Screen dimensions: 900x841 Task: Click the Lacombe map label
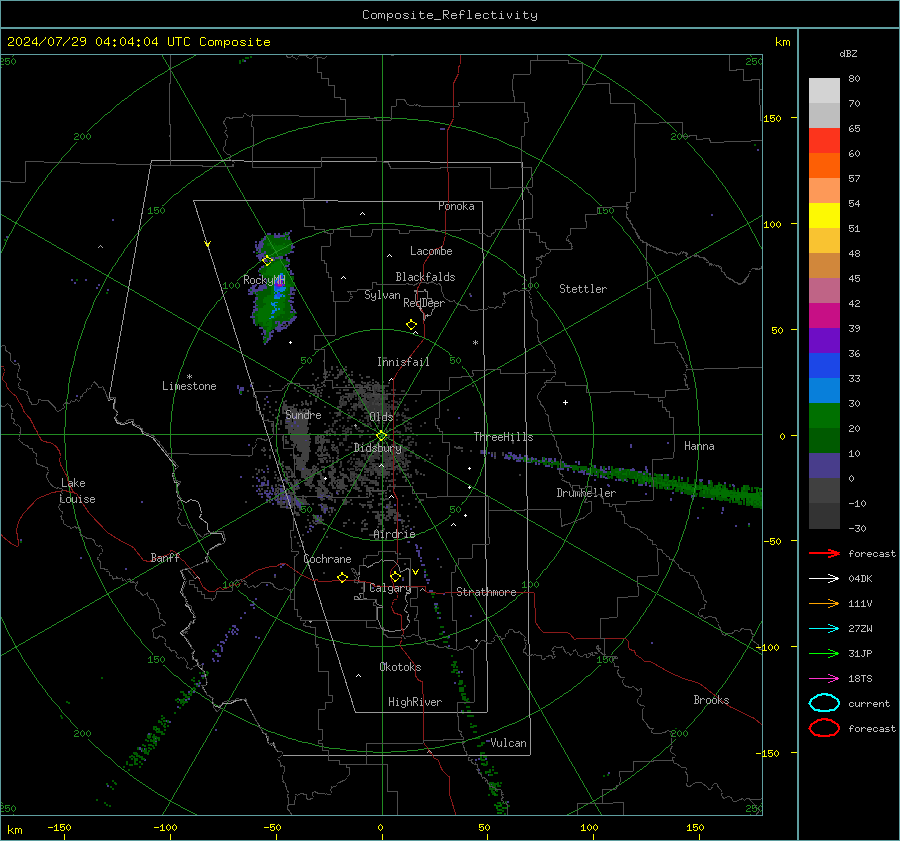point(431,251)
